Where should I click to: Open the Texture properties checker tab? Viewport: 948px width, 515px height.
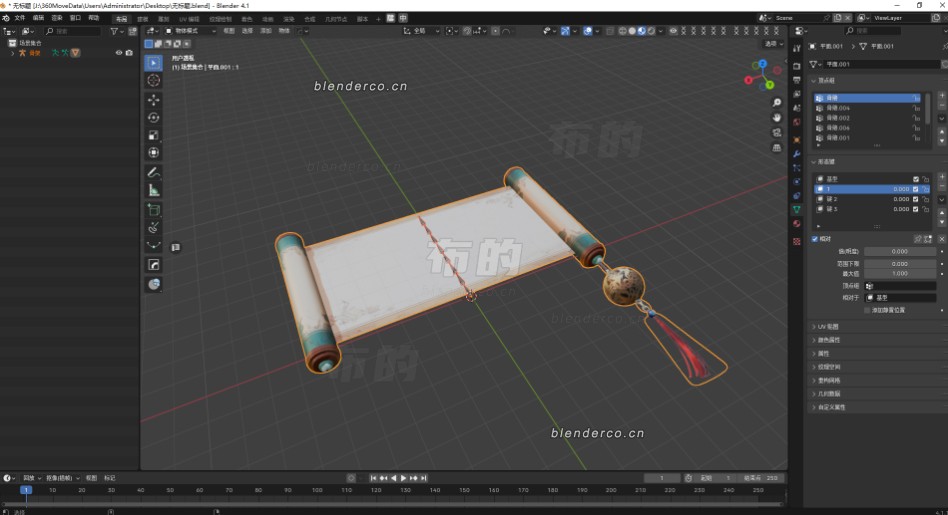click(x=797, y=241)
